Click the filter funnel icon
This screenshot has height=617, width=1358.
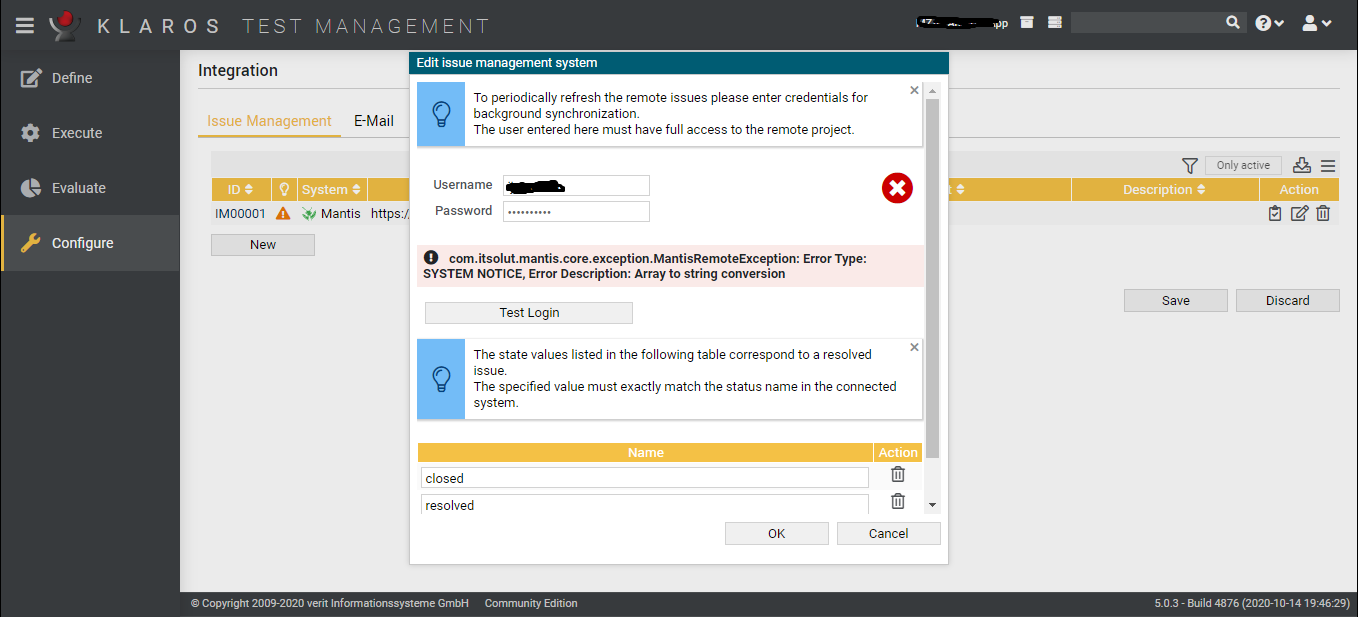(x=1189, y=166)
